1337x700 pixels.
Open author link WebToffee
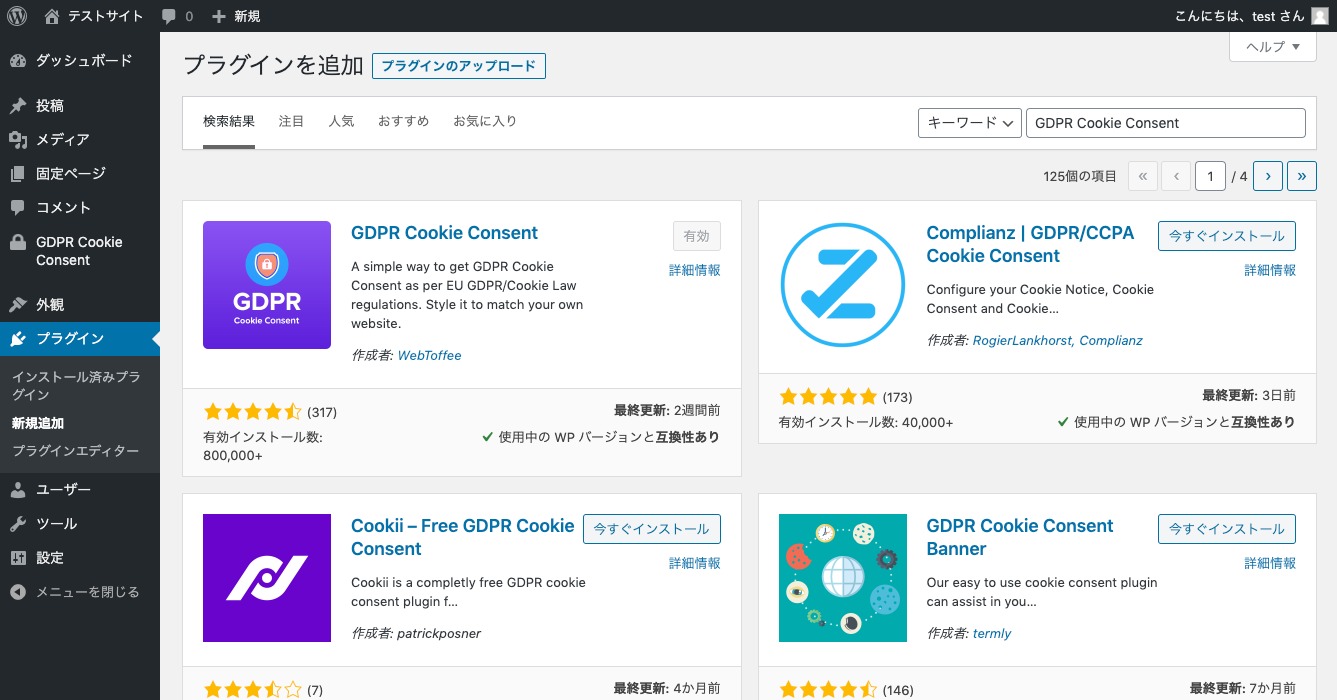pos(430,355)
